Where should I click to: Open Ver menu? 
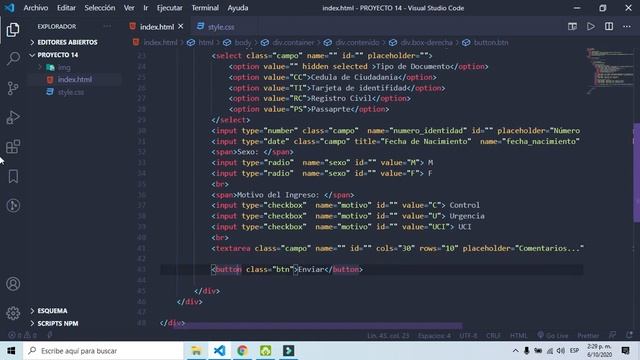point(129,8)
